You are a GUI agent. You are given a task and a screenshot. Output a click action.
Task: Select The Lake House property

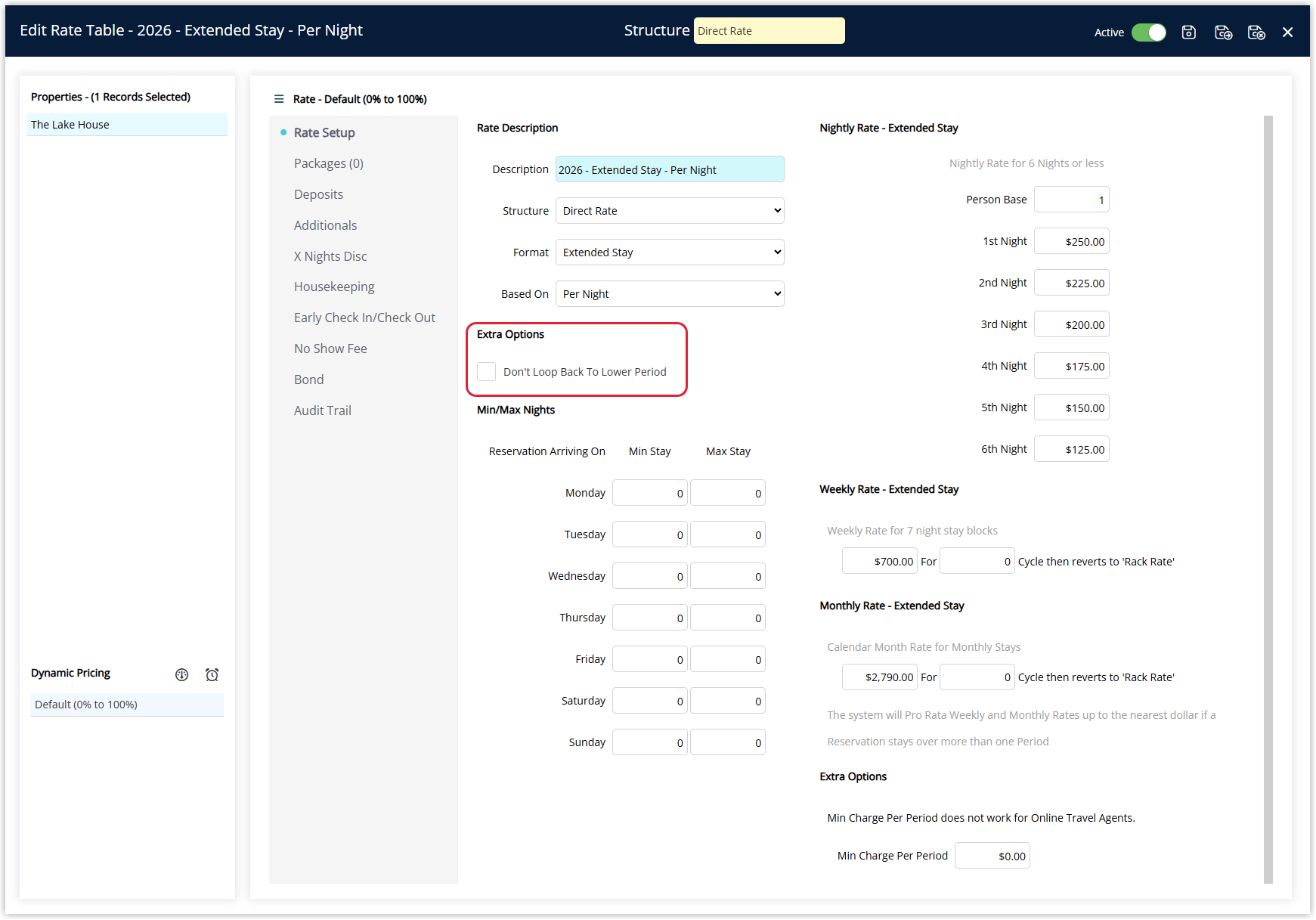coord(127,125)
